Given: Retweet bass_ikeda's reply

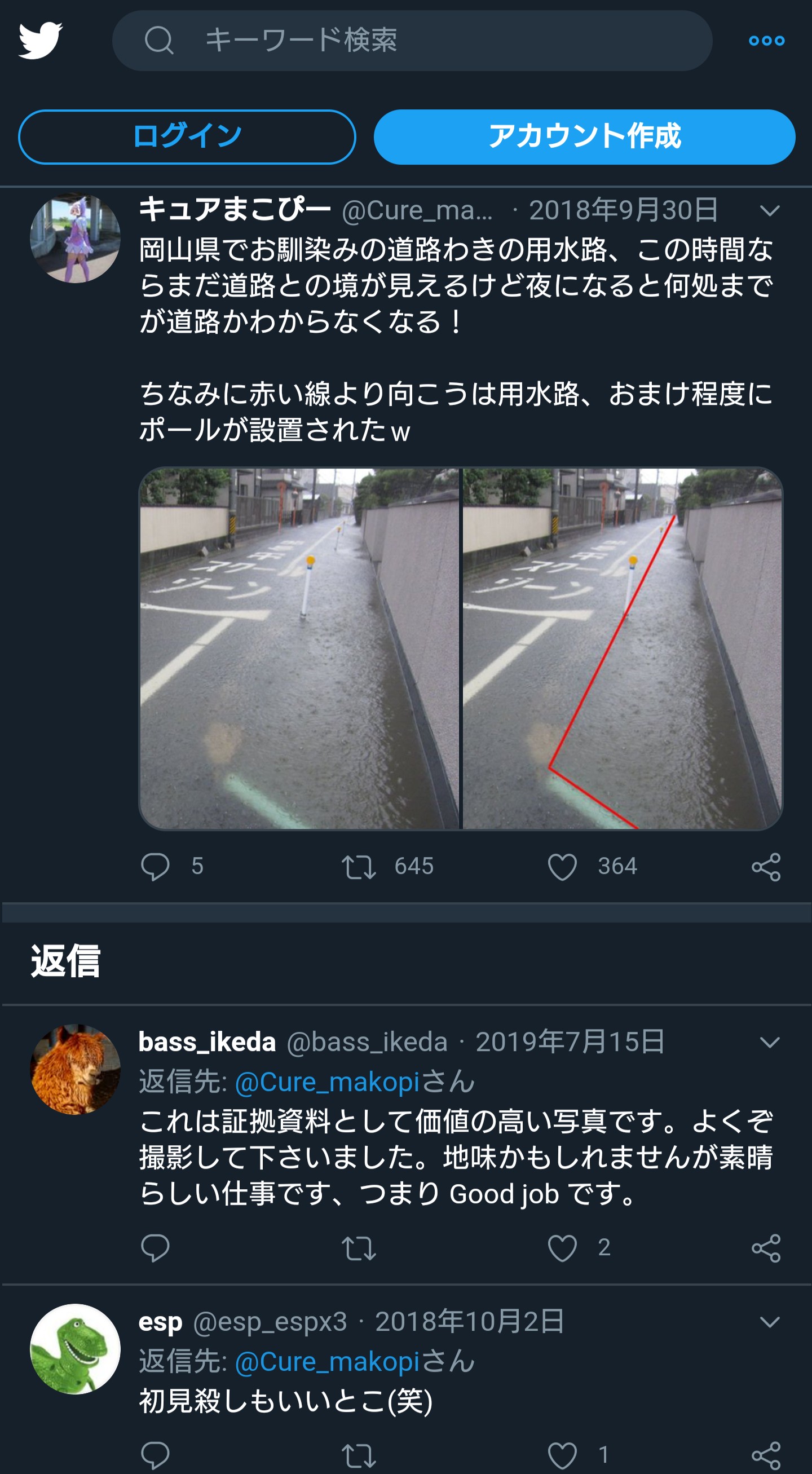Looking at the screenshot, I should coord(359,1248).
